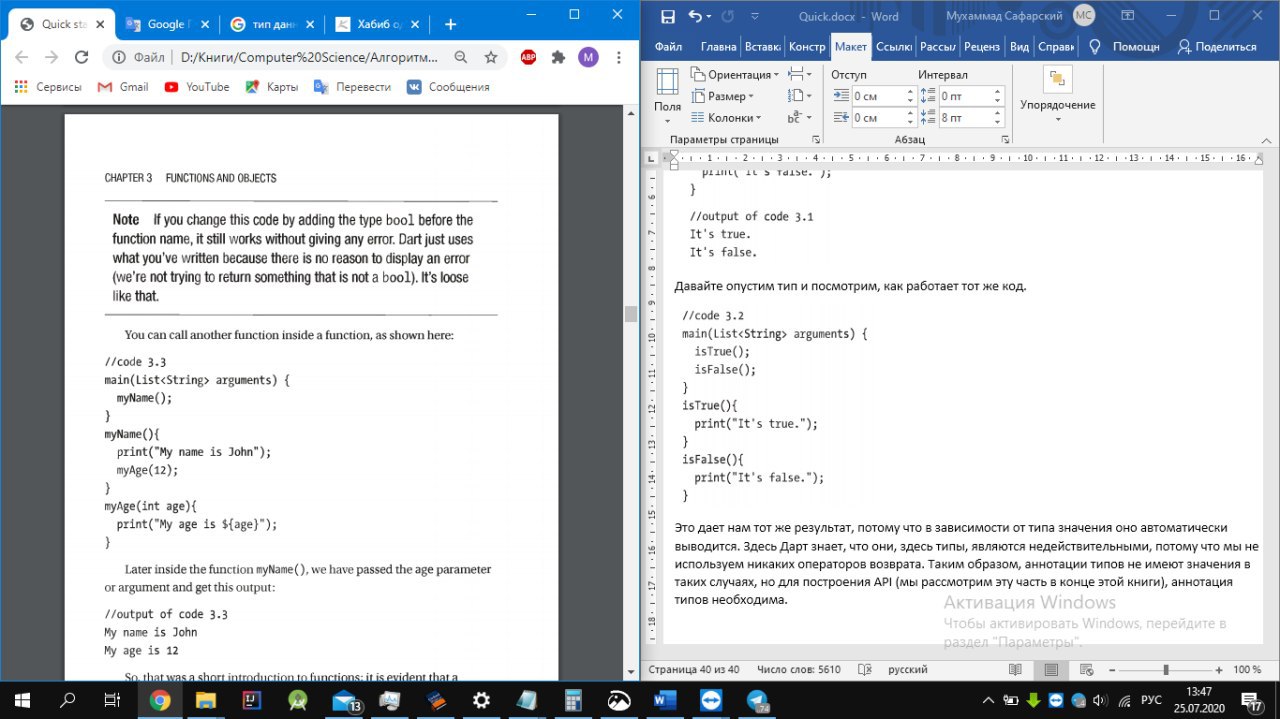Undo the last action in Word

695,16
